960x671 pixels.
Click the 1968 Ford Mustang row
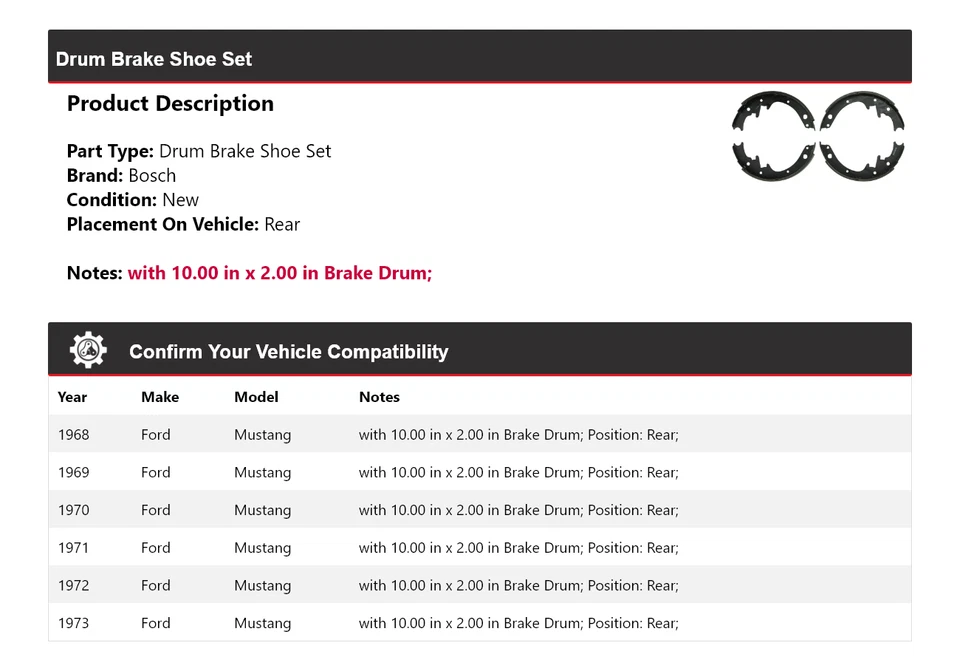tap(480, 435)
